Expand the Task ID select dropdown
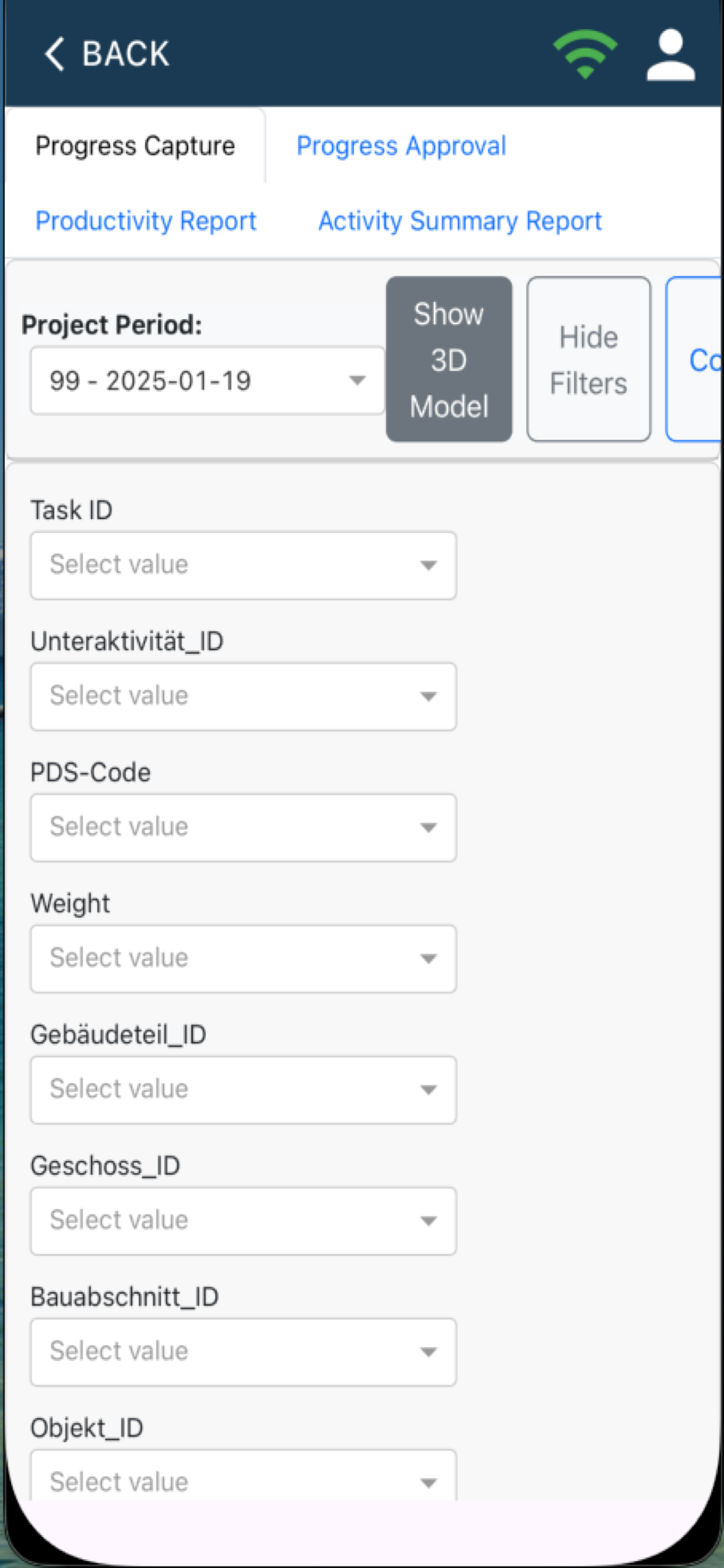The width and height of the screenshot is (724, 1568). click(x=243, y=565)
